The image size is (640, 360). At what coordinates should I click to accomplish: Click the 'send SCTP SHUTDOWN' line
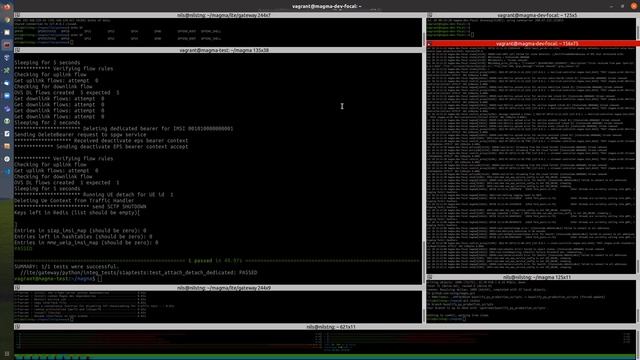pyautogui.click(x=80, y=207)
